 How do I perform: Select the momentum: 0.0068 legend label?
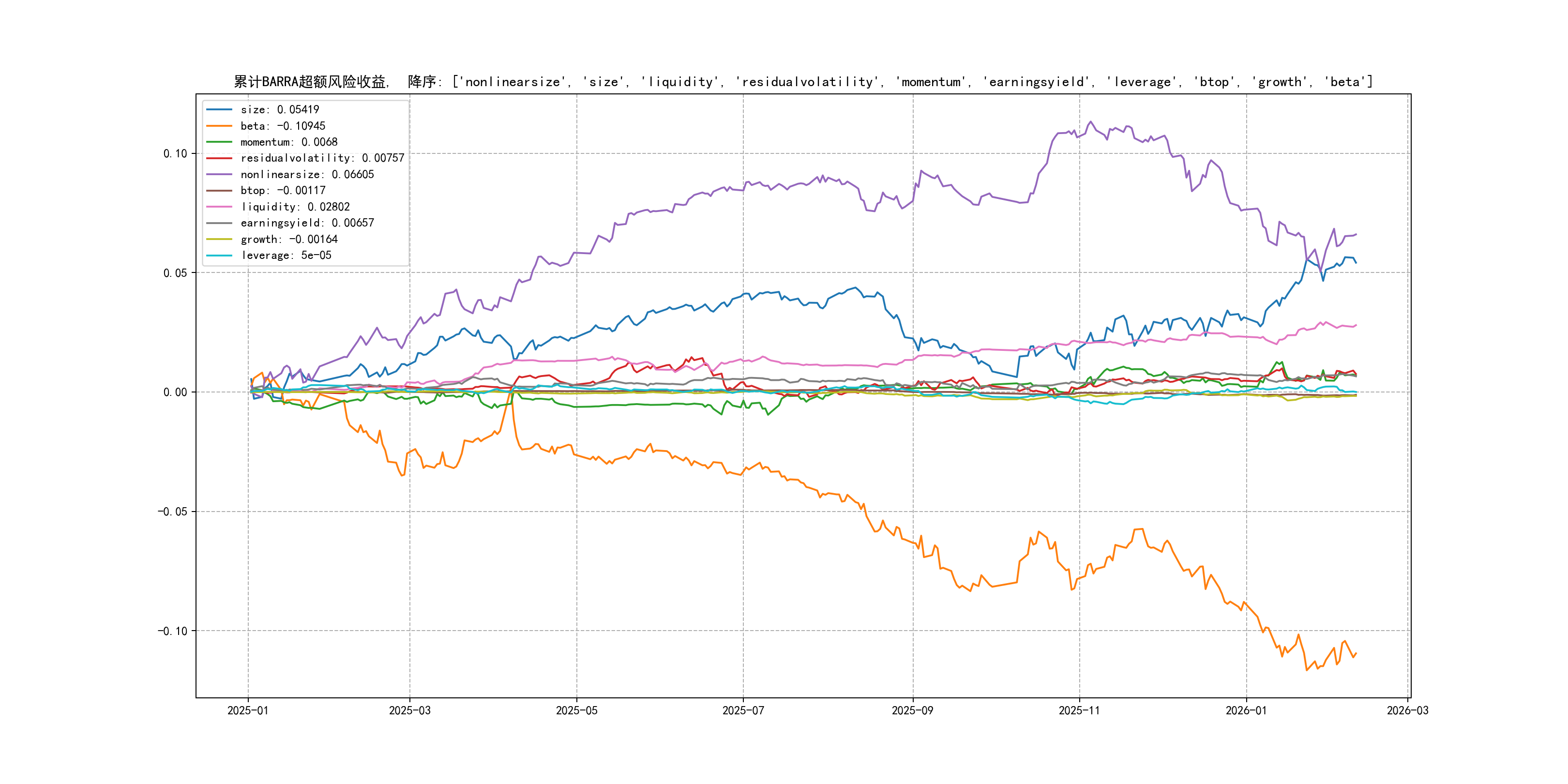[x=288, y=142]
